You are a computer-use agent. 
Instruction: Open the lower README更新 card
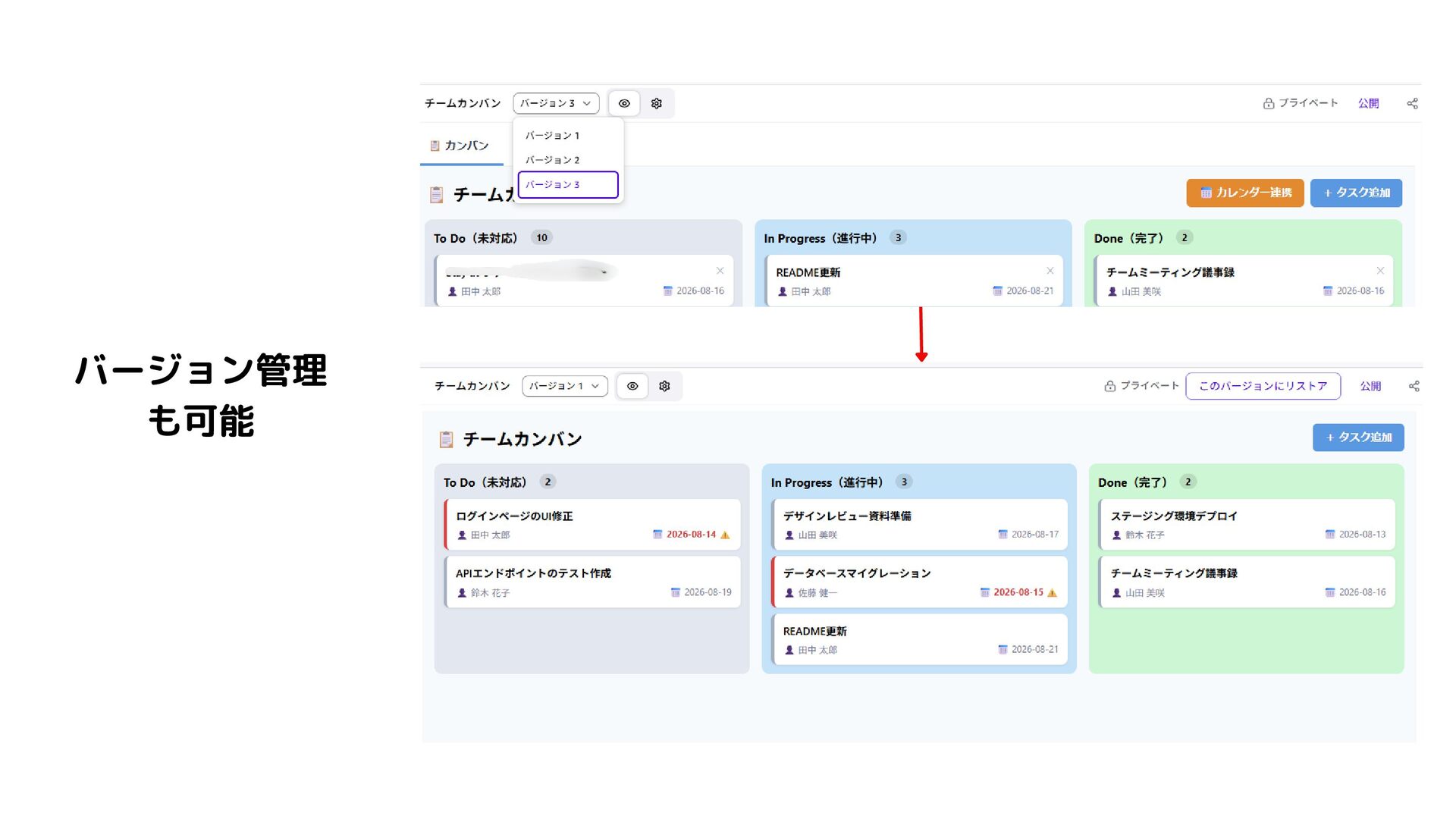919,640
